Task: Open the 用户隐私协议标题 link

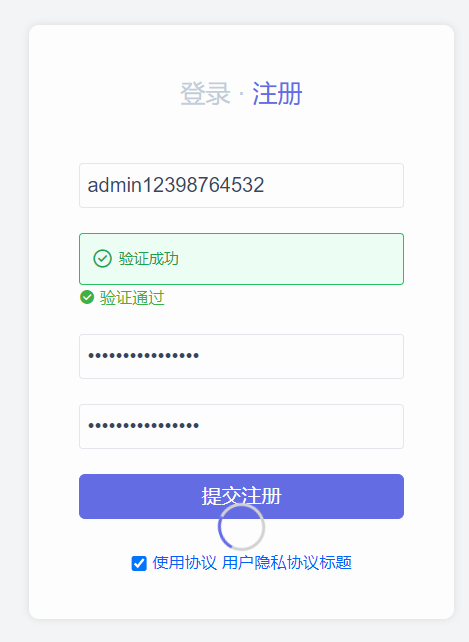Action: (x=287, y=563)
